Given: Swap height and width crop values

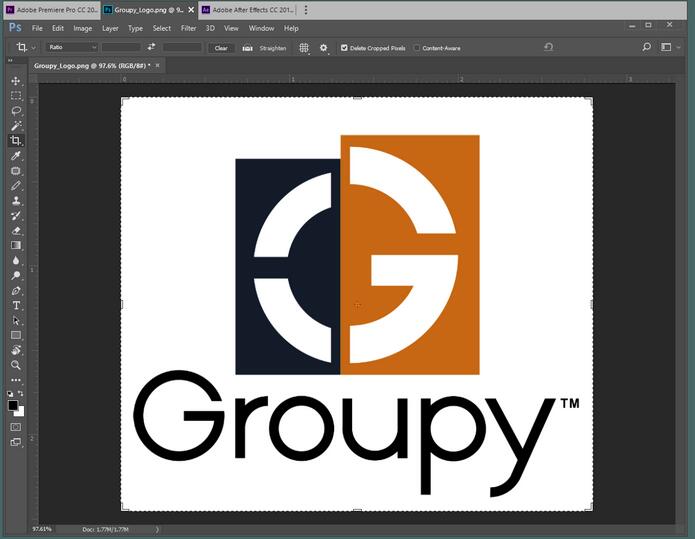Looking at the screenshot, I should click(152, 47).
